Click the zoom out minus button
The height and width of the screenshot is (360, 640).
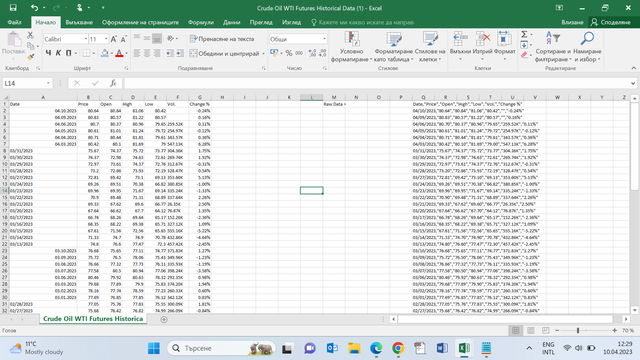pos(557,331)
